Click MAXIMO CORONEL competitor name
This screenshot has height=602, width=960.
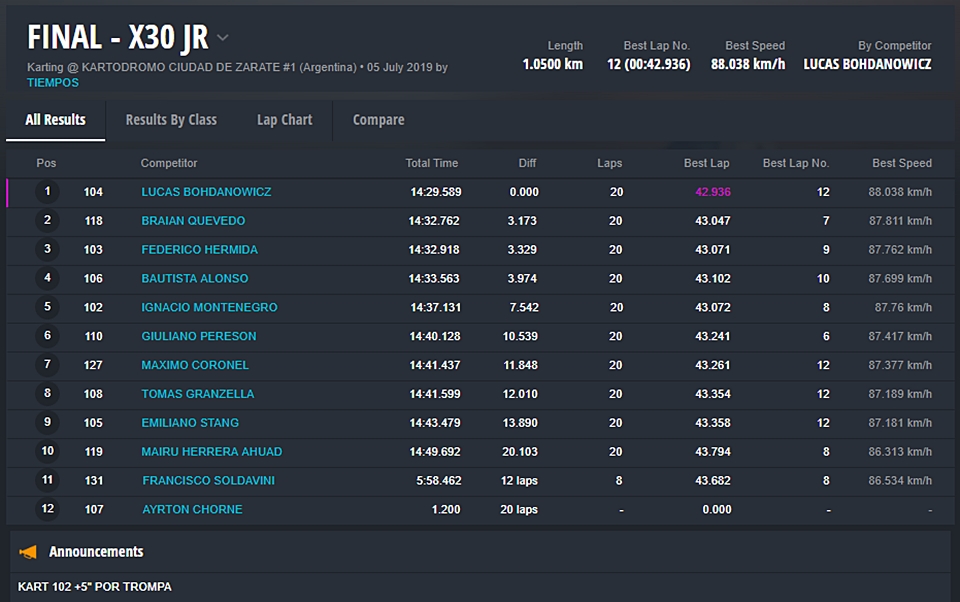pos(194,366)
